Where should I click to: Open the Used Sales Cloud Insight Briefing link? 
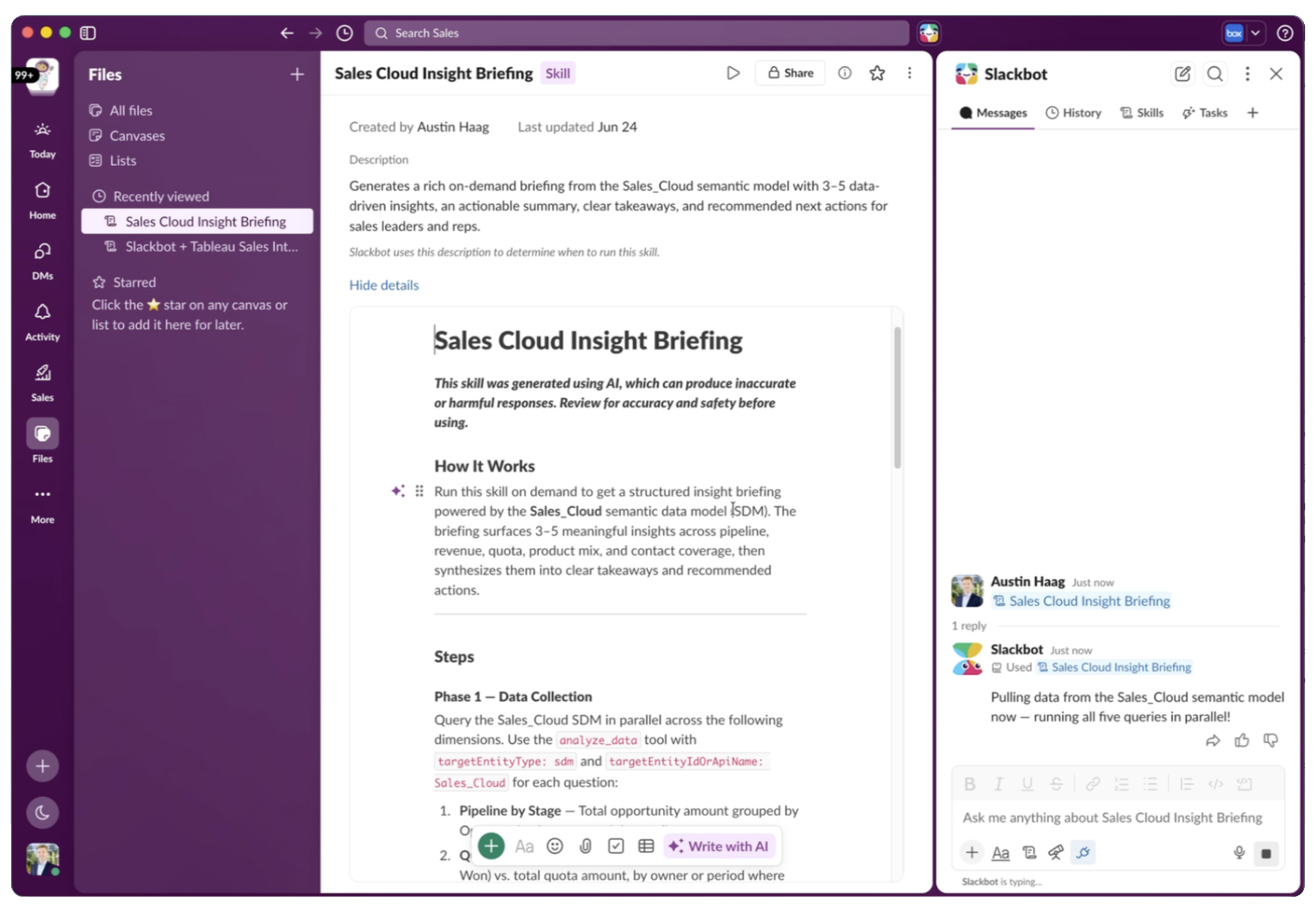1114,667
